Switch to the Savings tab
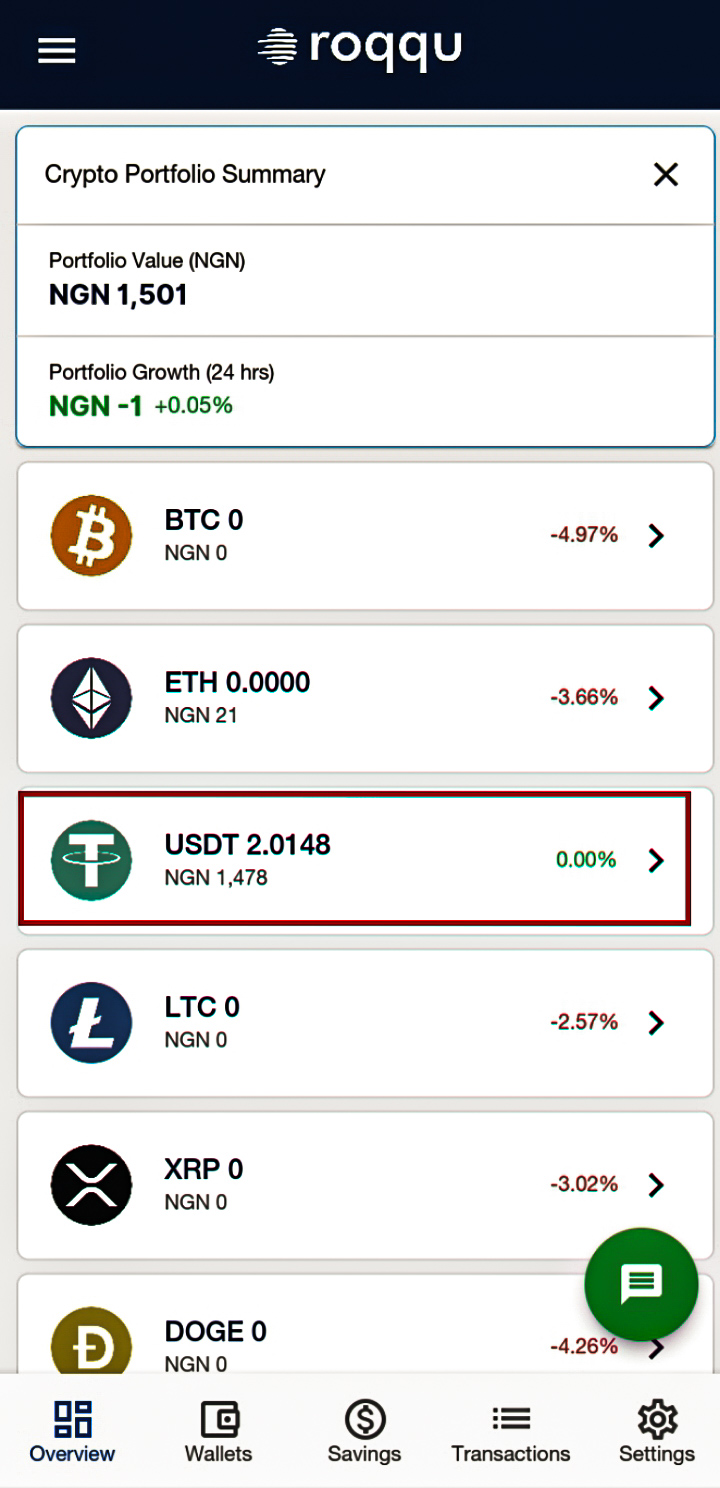The width and height of the screenshot is (720, 1488). point(364,1432)
